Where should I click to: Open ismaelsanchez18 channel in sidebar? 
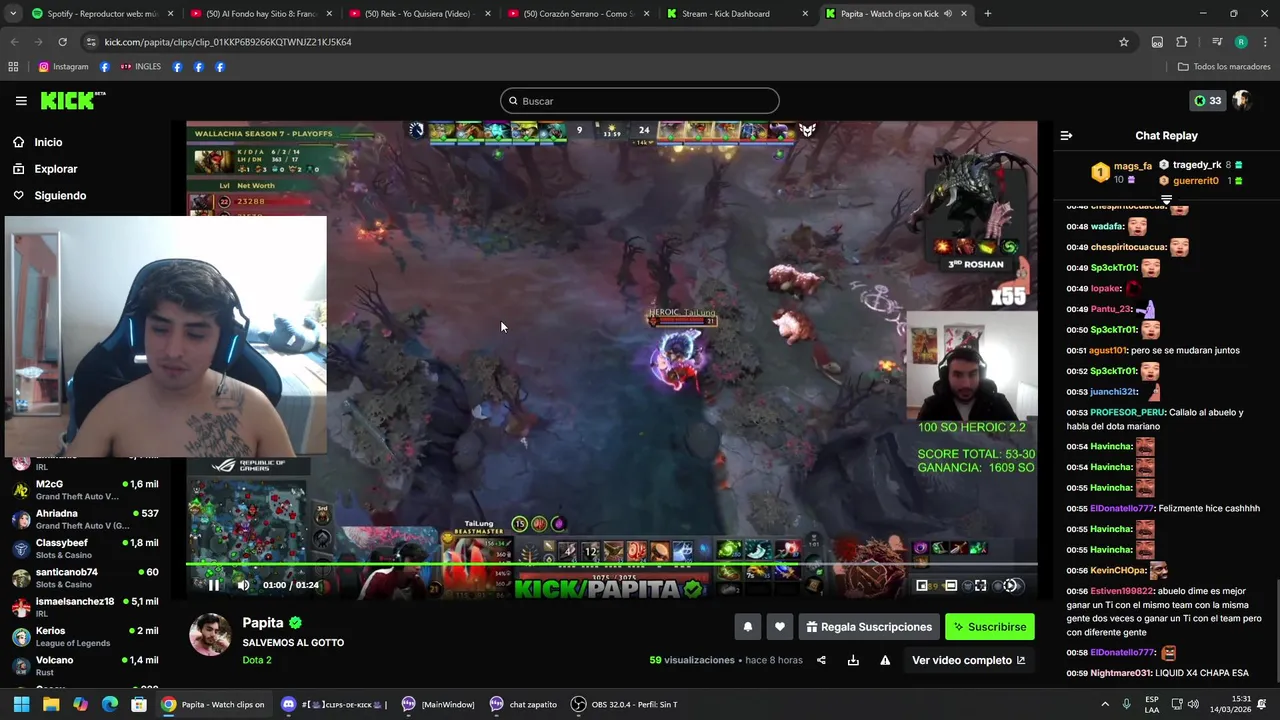(85, 607)
